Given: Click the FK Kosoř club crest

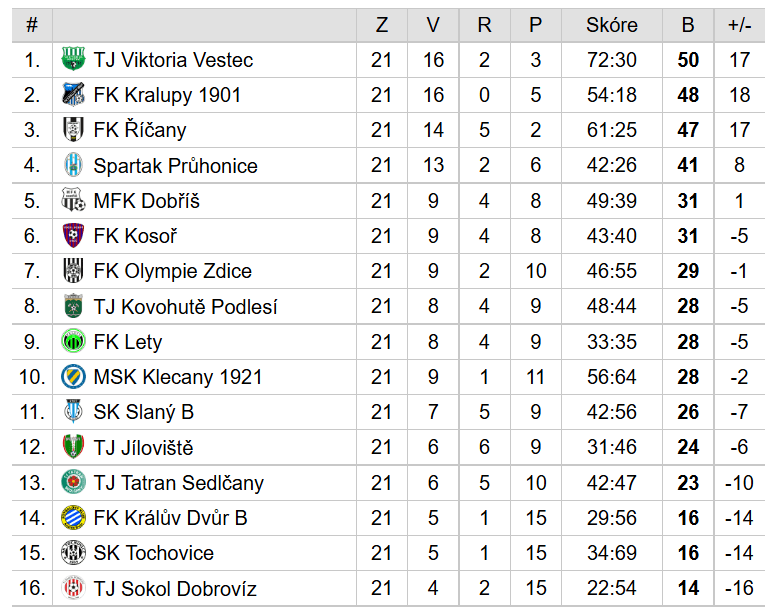Looking at the screenshot, I should 74,236.
